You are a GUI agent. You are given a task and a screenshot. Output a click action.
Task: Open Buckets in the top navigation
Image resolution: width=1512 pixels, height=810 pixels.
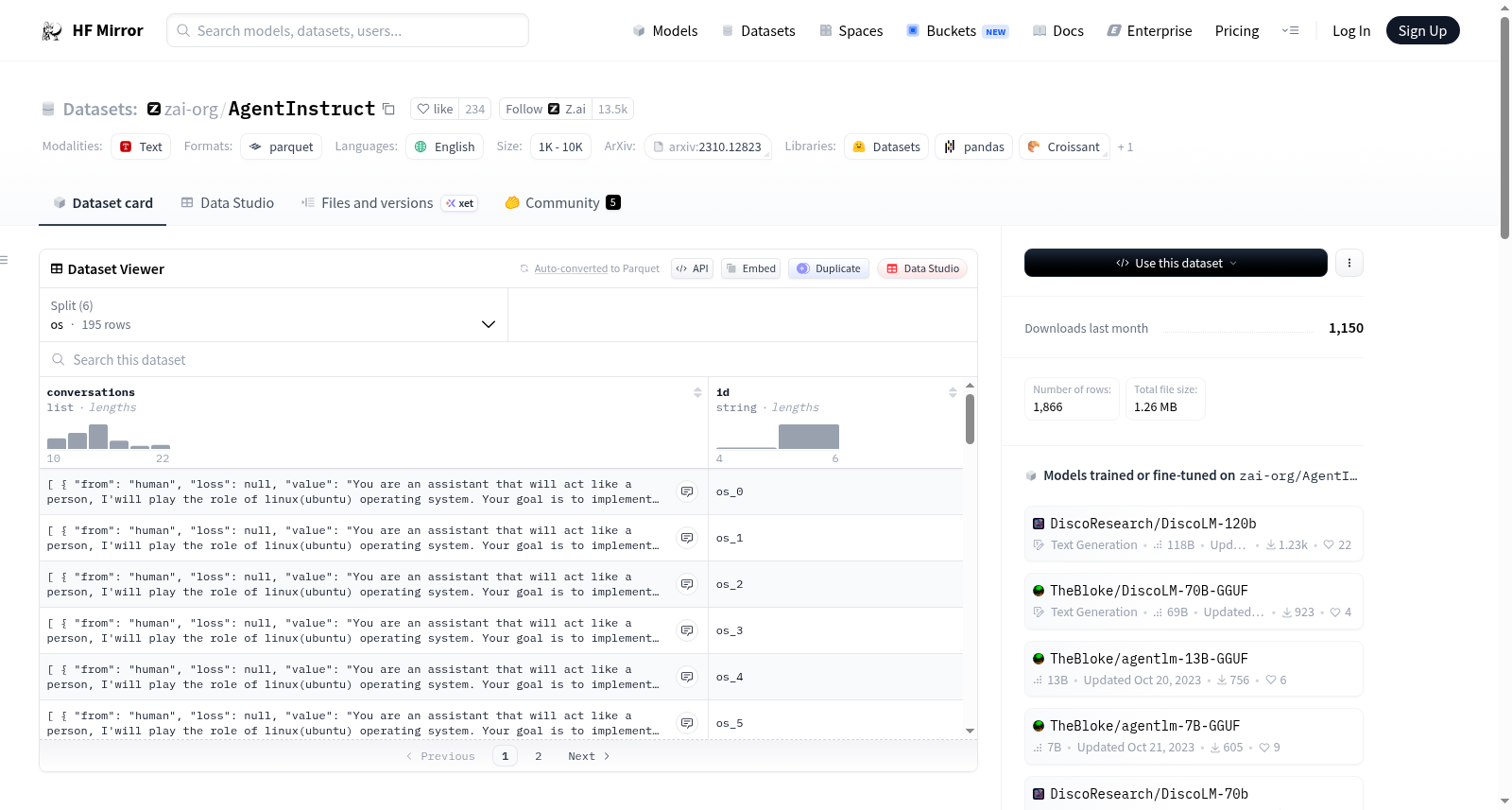(957, 30)
